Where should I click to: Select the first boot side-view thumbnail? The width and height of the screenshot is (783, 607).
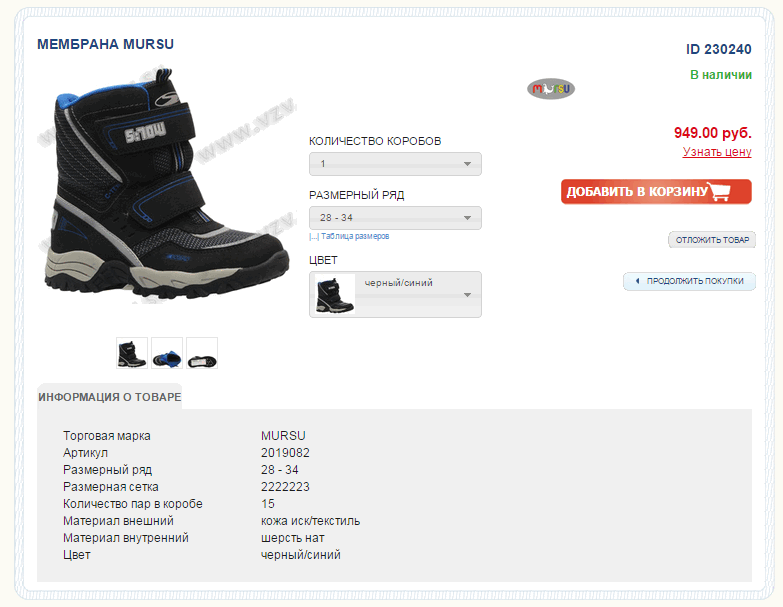point(132,353)
